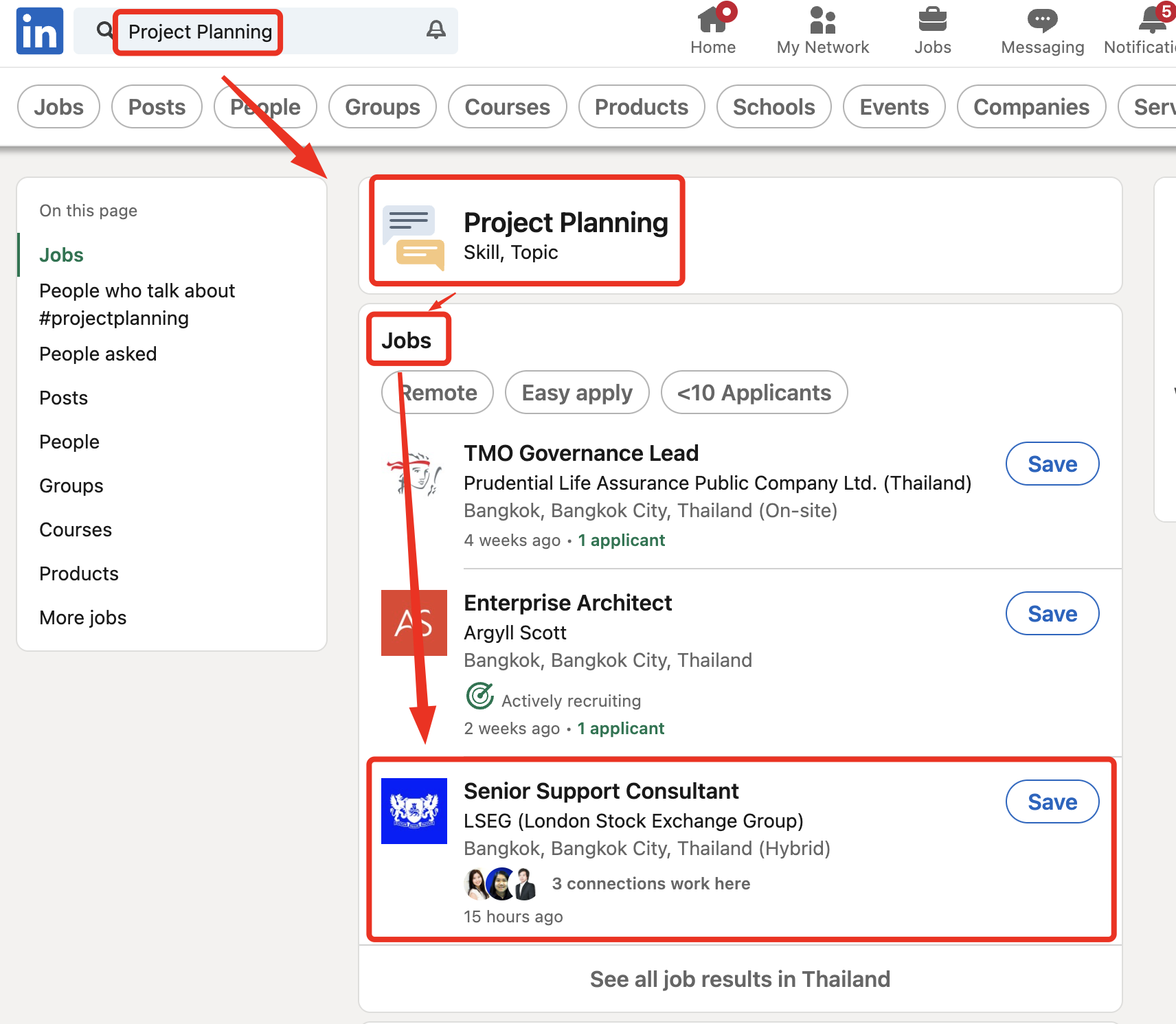Click Argyll Scott company name

click(x=515, y=633)
